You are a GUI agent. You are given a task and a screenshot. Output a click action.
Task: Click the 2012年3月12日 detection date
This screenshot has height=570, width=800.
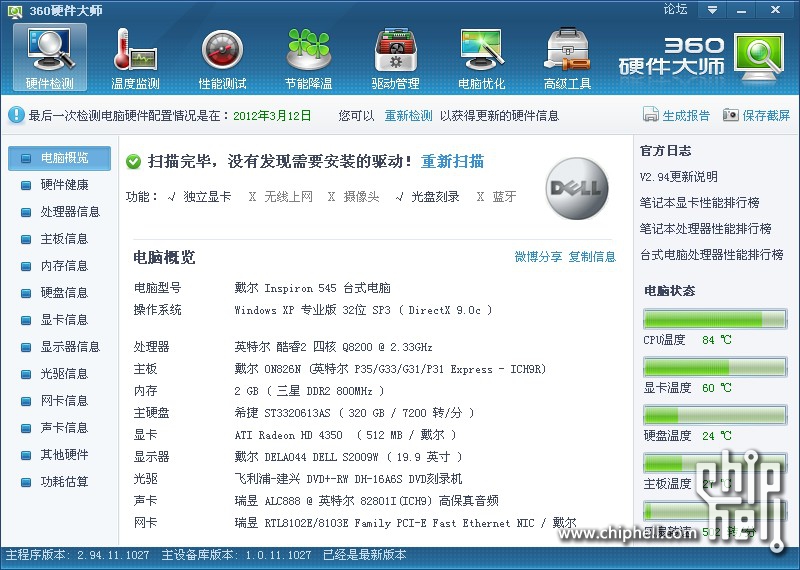(272, 116)
